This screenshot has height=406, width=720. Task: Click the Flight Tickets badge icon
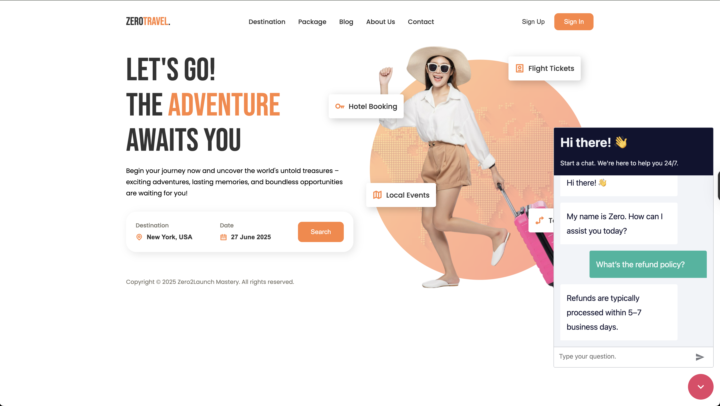[x=519, y=68]
